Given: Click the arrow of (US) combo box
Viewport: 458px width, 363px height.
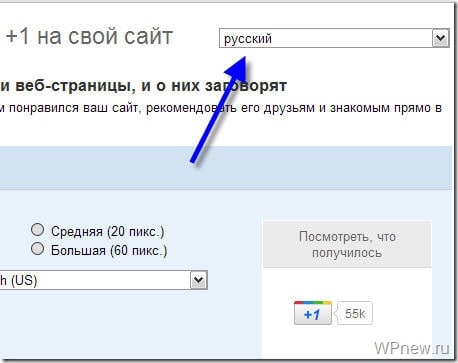Looking at the screenshot, I should [x=199, y=280].
